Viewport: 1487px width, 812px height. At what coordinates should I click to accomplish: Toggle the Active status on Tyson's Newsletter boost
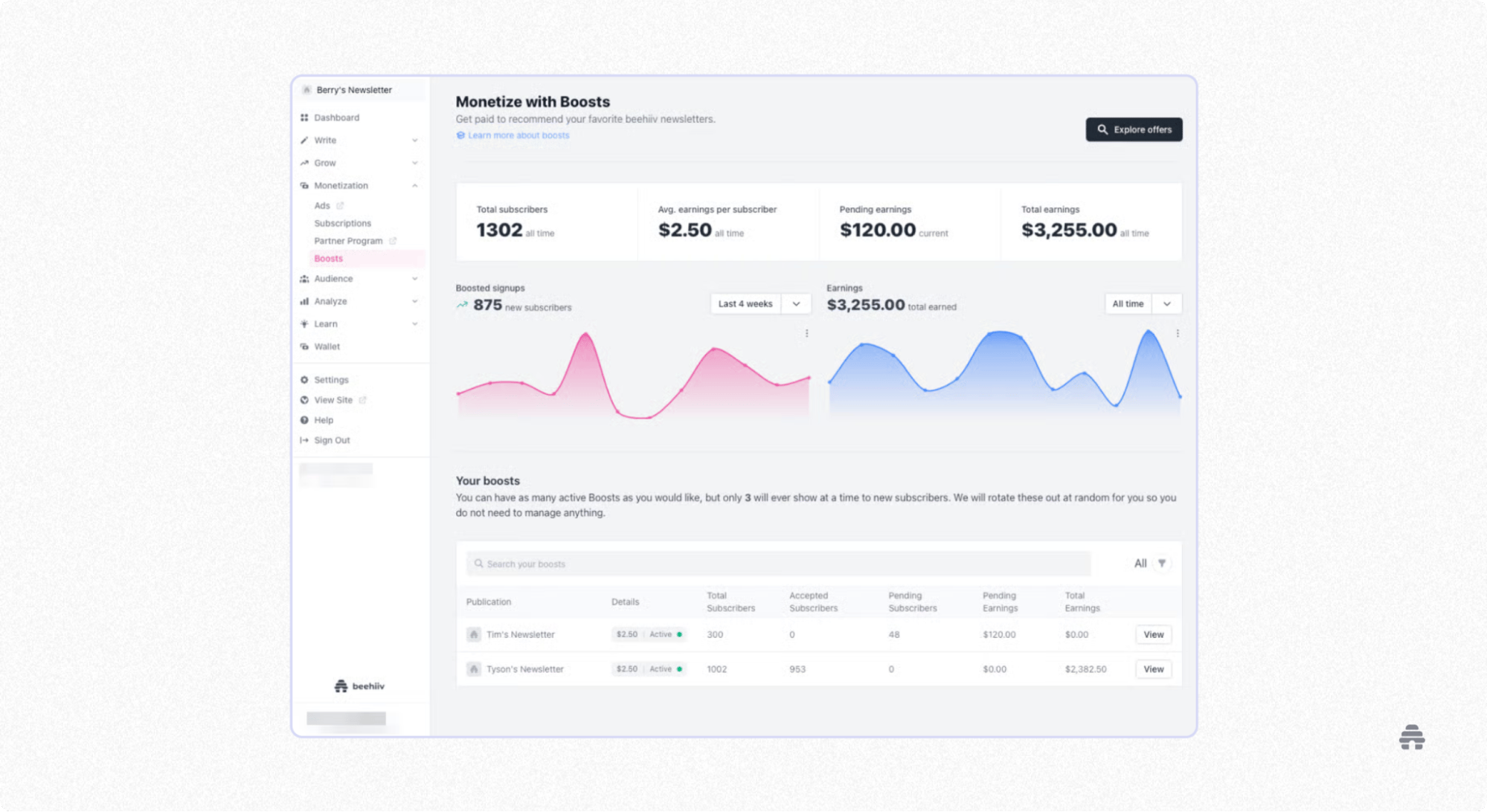click(x=661, y=668)
